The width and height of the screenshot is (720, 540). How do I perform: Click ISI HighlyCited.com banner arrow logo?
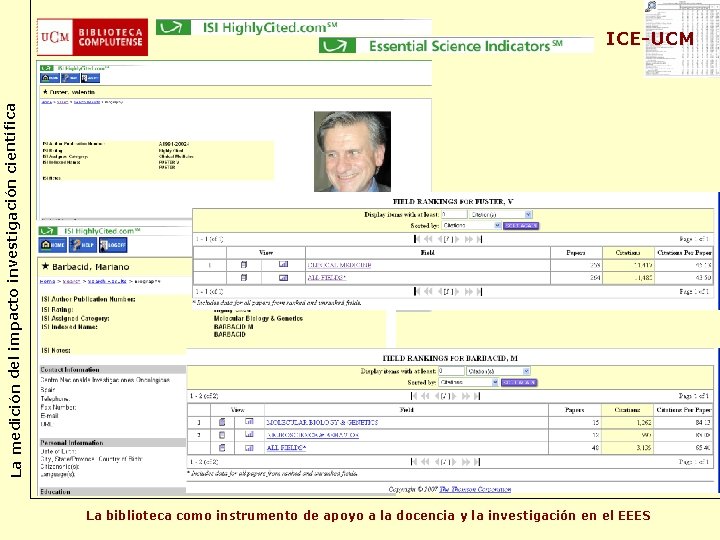pyautogui.click(x=173, y=28)
